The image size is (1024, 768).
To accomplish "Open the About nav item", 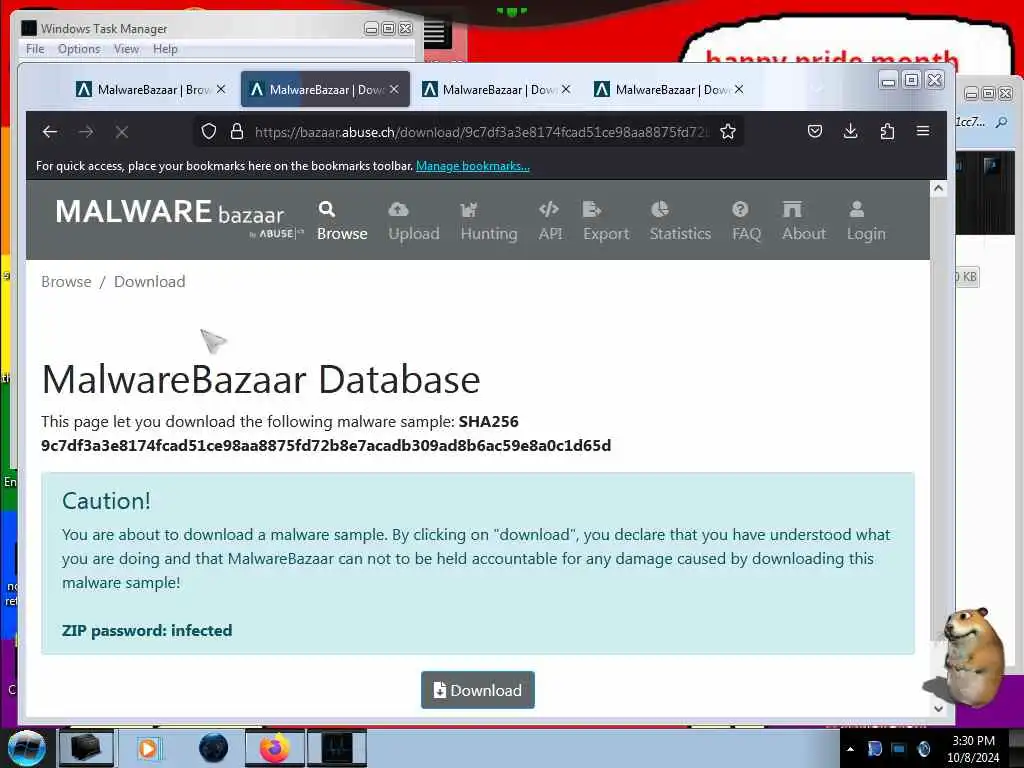I will click(804, 221).
